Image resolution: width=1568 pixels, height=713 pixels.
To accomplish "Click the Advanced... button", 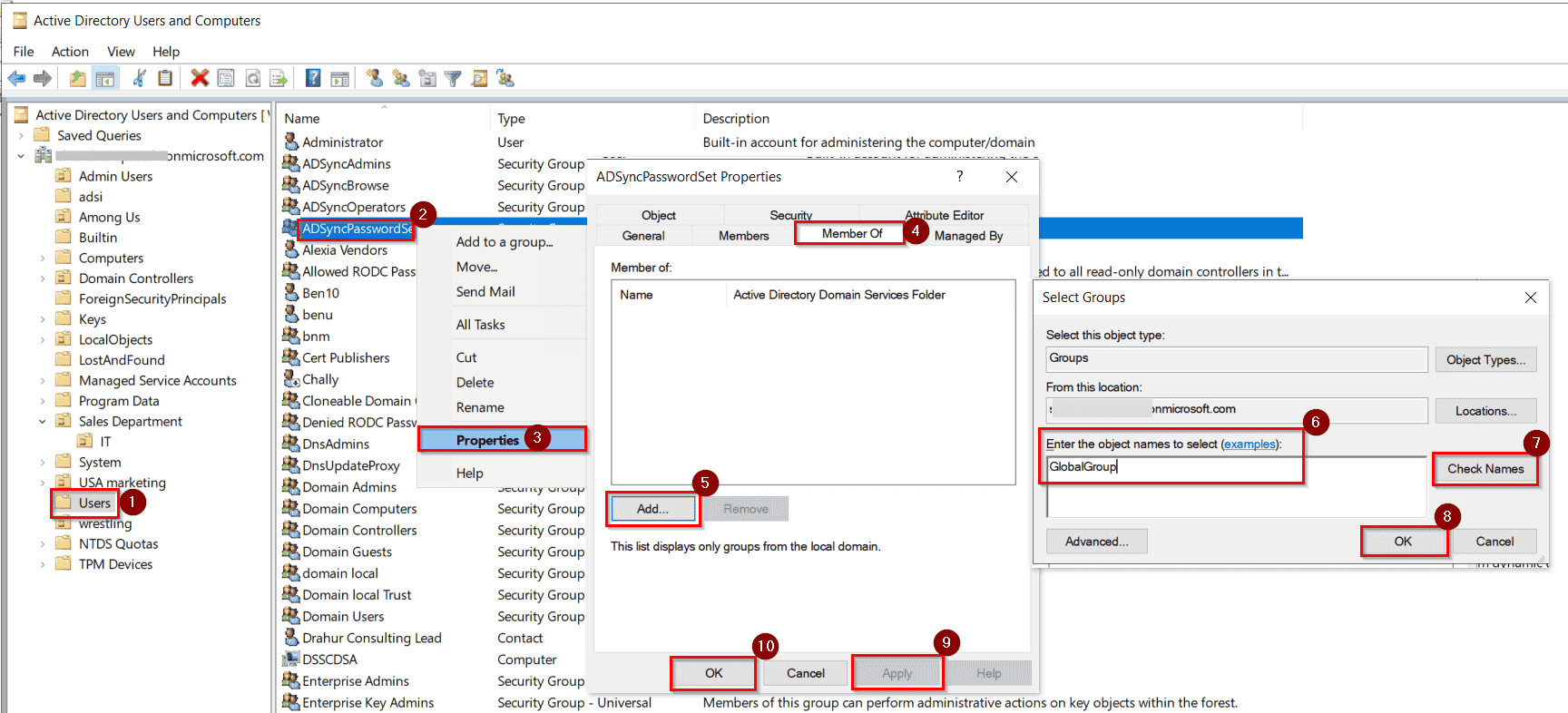I will (x=1096, y=542).
